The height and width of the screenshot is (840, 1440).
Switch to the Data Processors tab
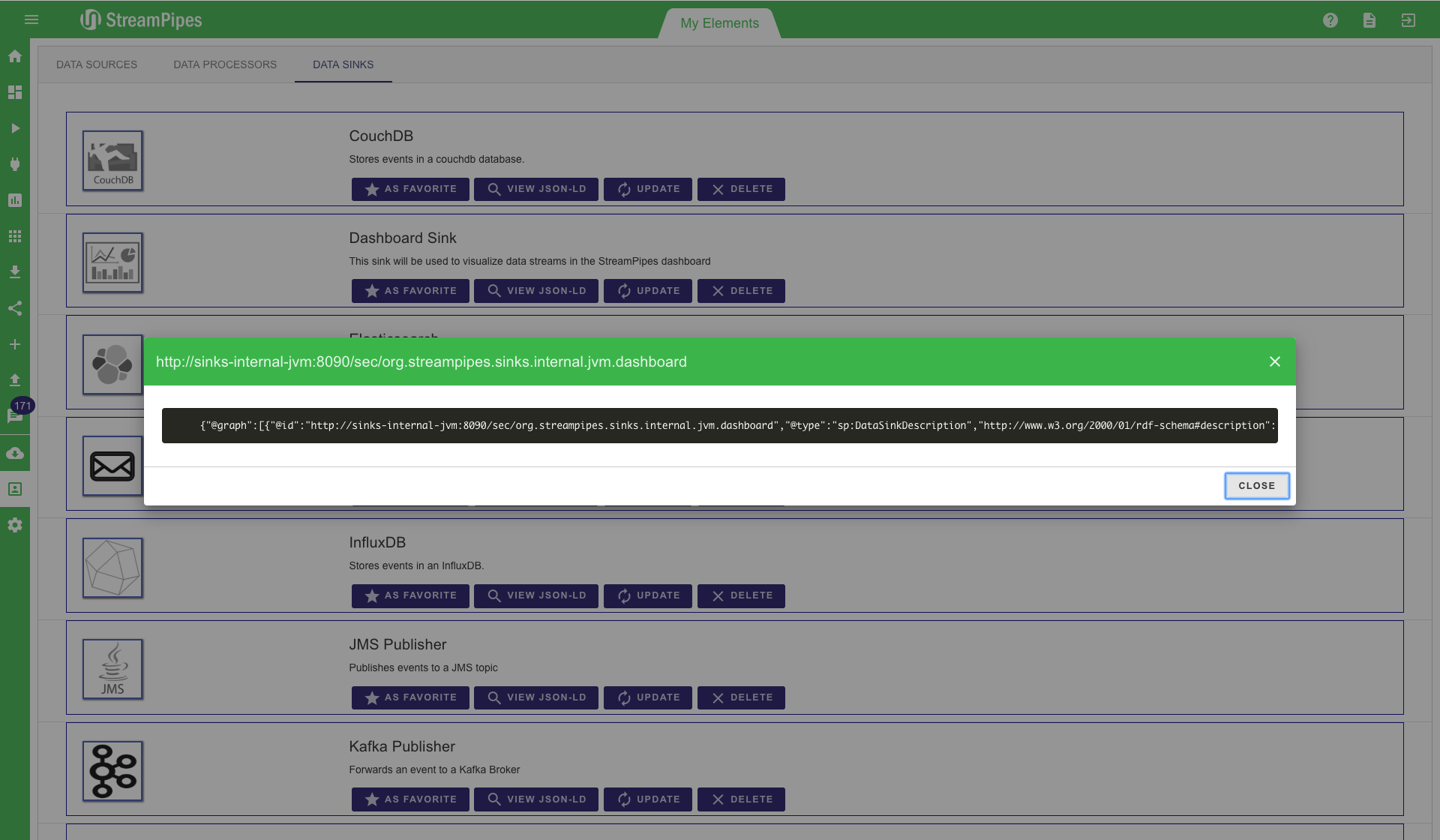[x=225, y=64]
